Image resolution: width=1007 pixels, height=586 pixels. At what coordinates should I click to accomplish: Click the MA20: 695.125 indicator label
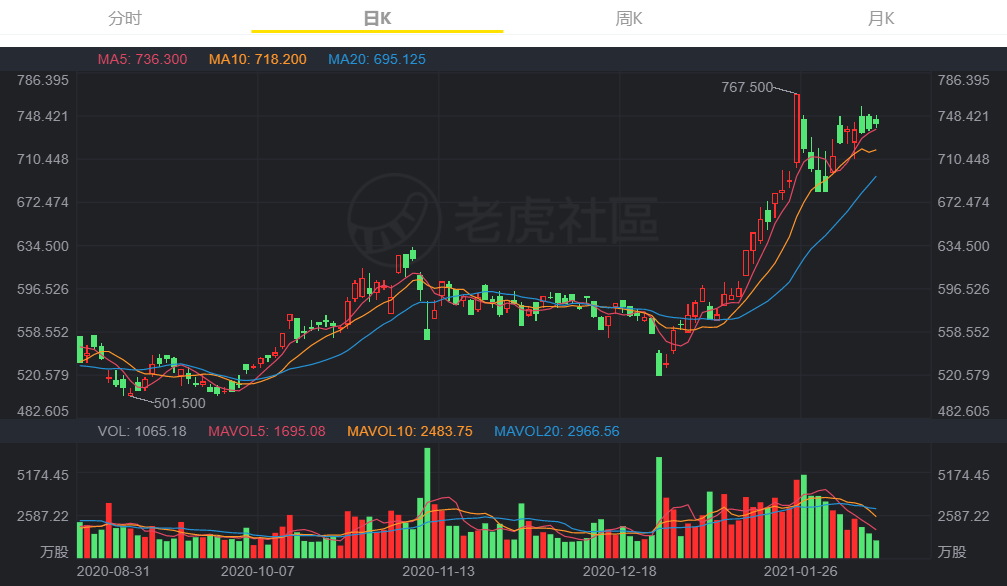[x=377, y=59]
